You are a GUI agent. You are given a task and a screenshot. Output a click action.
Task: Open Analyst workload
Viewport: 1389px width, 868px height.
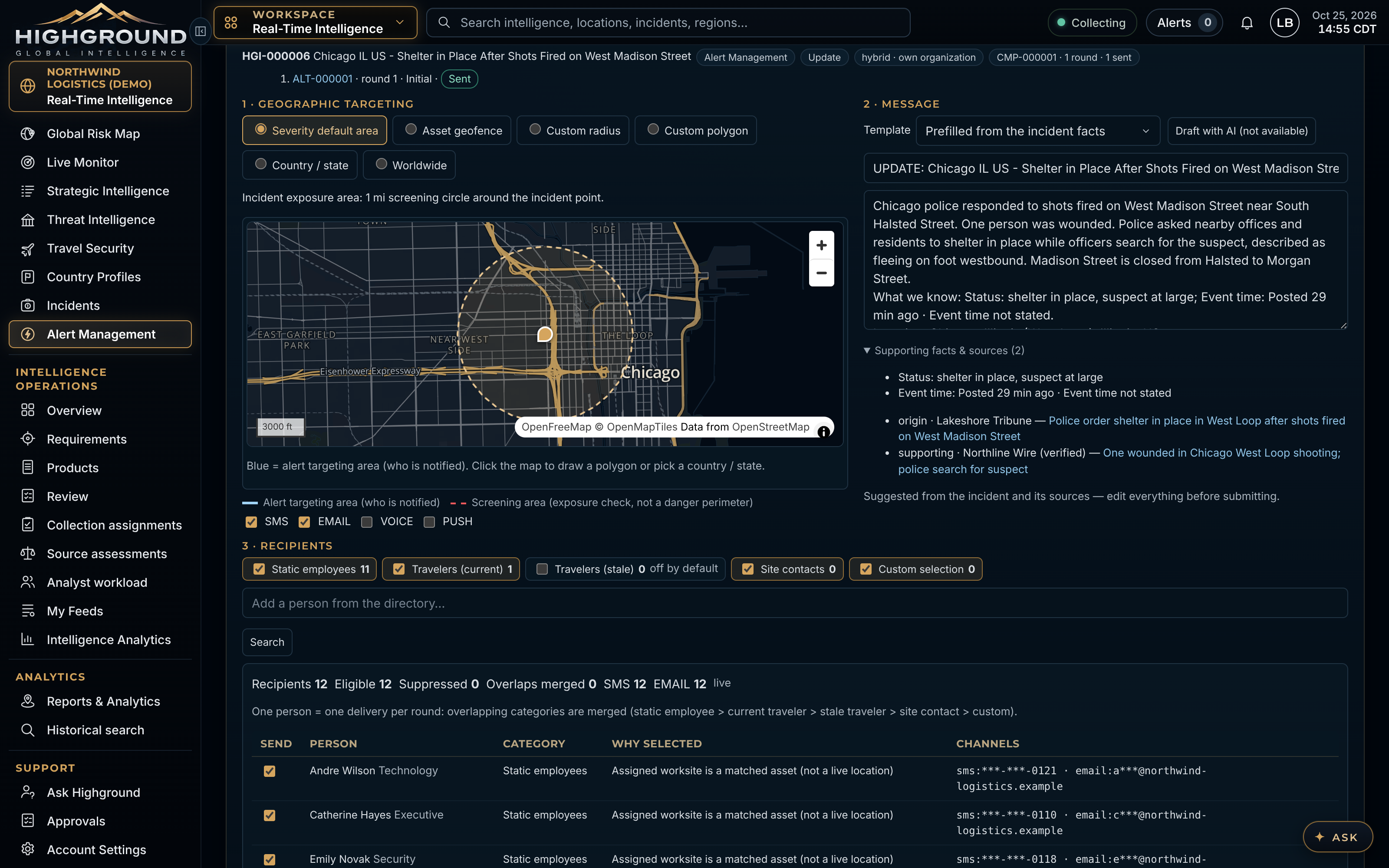pyautogui.click(x=100, y=583)
